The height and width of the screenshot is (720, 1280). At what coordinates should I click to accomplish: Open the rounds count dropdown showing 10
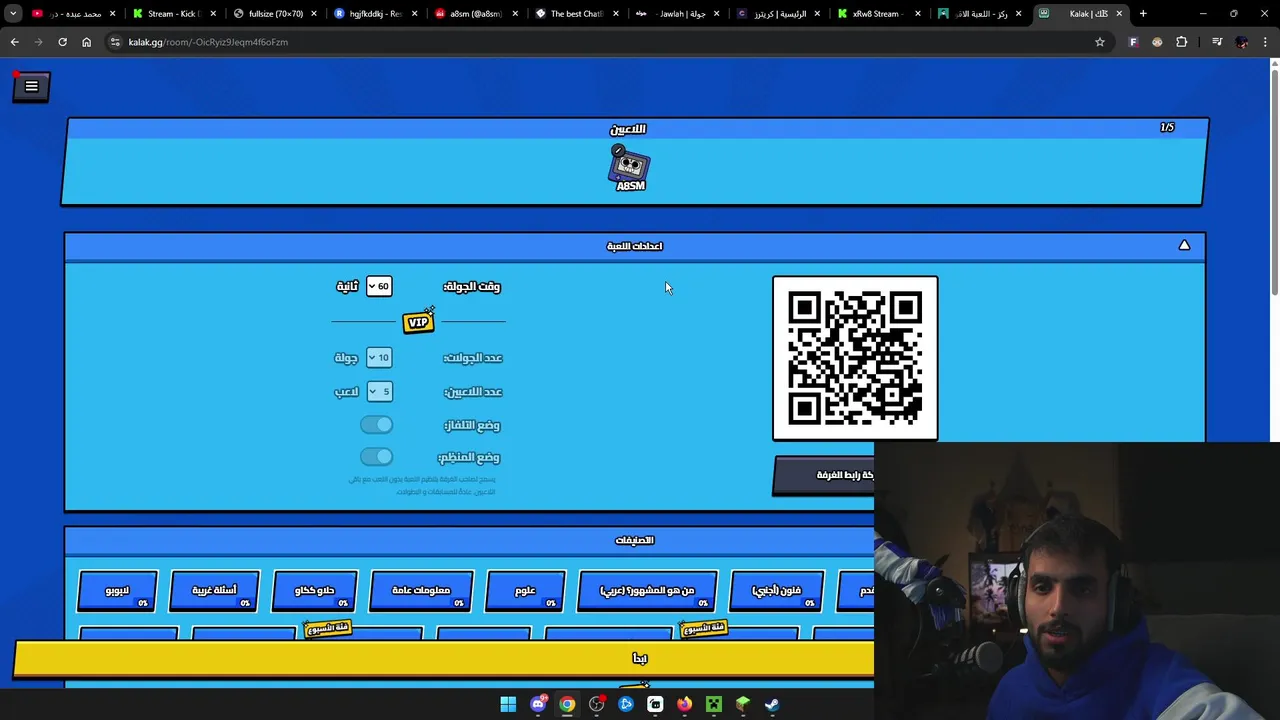(x=378, y=357)
